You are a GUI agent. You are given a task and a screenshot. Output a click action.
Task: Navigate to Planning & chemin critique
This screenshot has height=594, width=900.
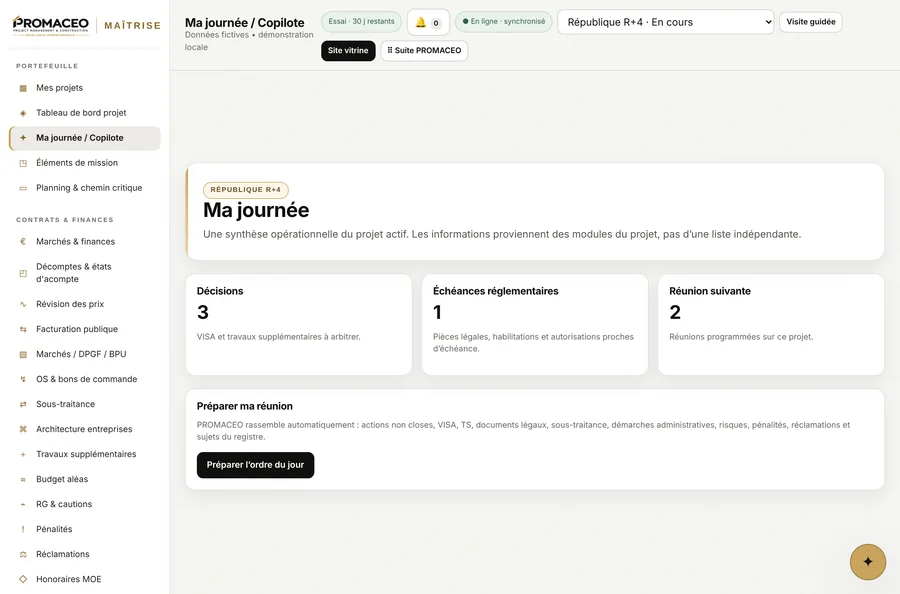pos(85,188)
